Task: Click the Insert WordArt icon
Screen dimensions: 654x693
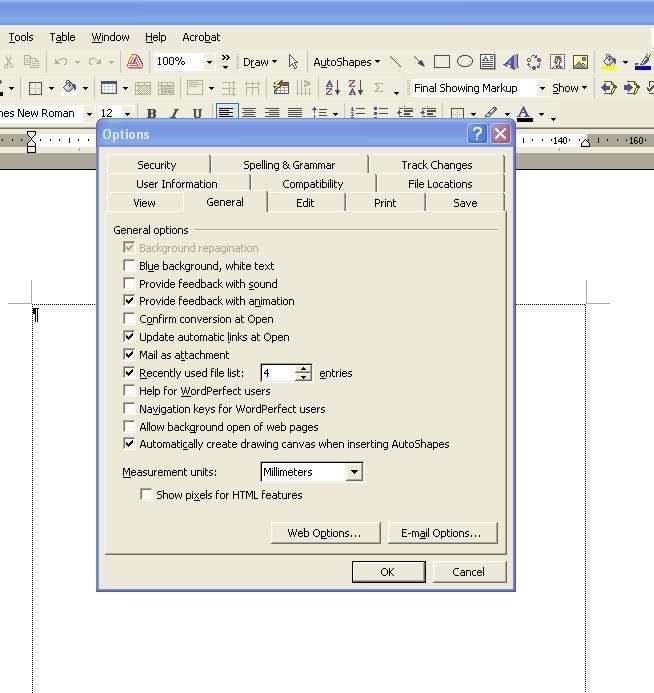Action: [511, 62]
